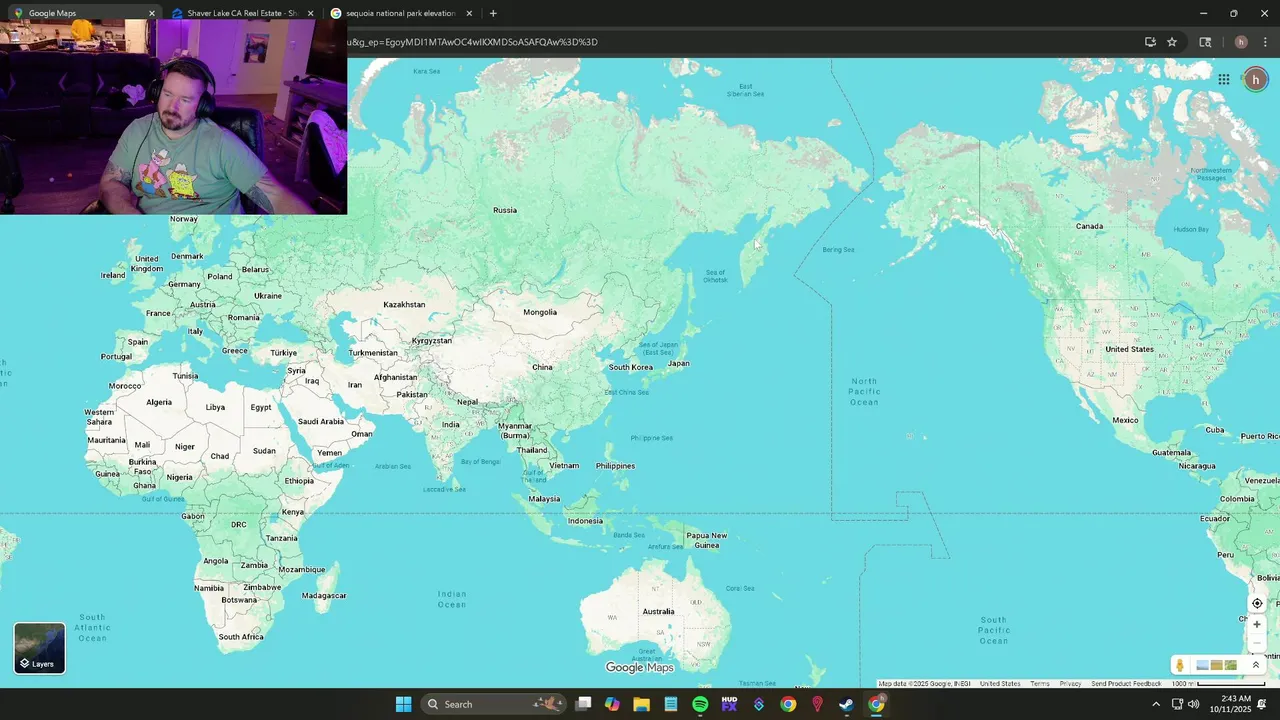Choose the second imagery thumbnail beside Pegman
Image resolution: width=1280 pixels, height=720 pixels.
coord(1217,665)
